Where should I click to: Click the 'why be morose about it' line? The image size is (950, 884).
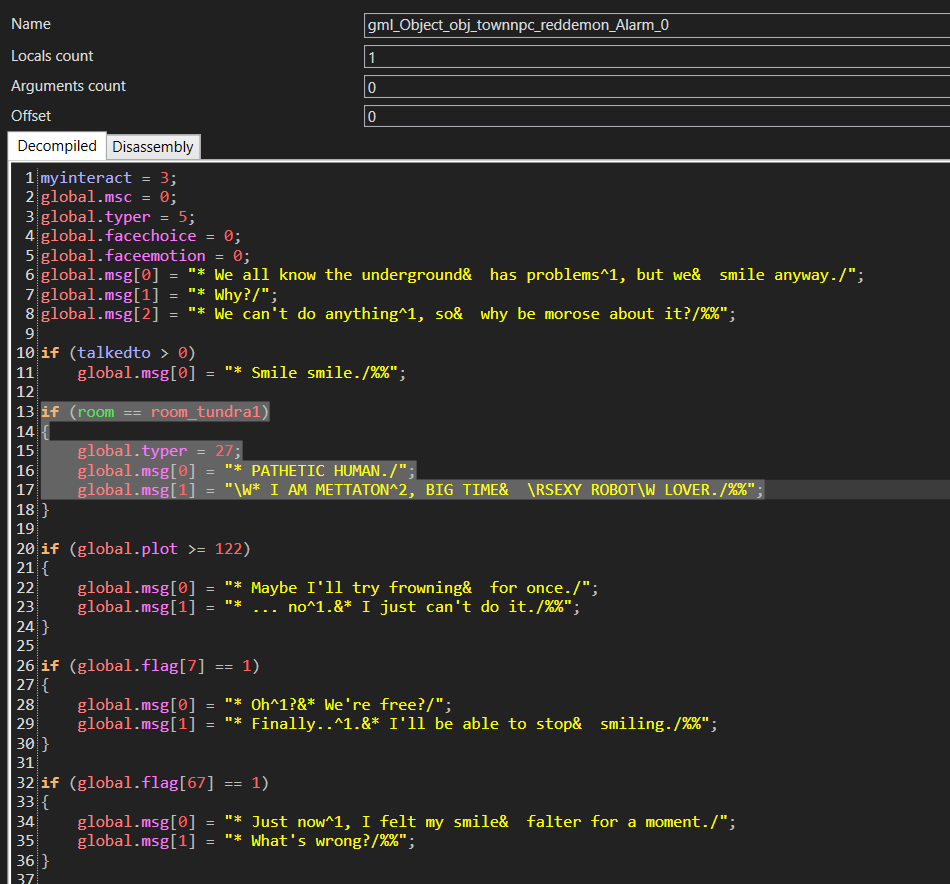[388, 314]
